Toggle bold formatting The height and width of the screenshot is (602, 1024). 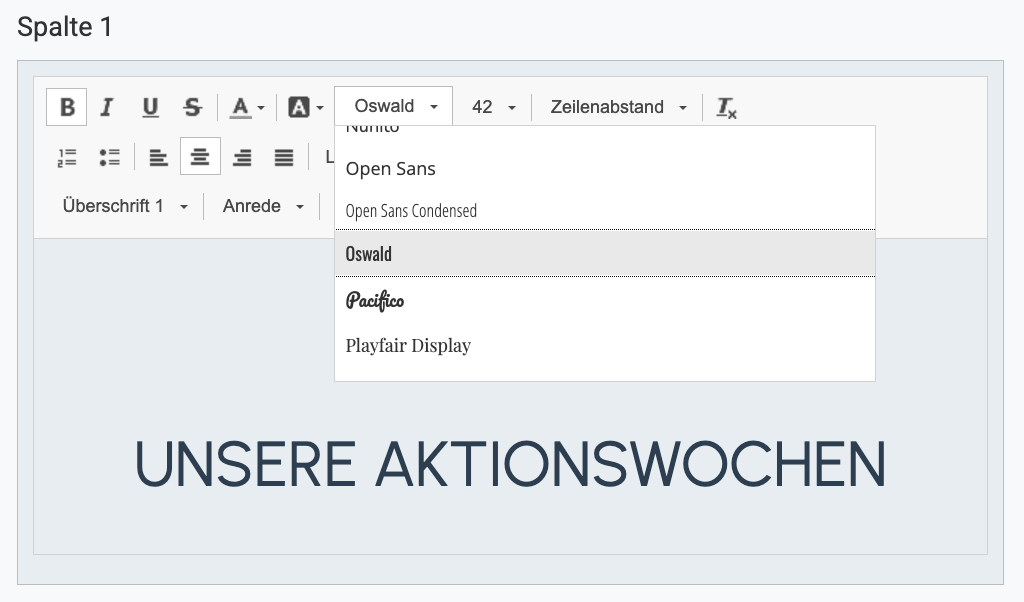[x=67, y=107]
